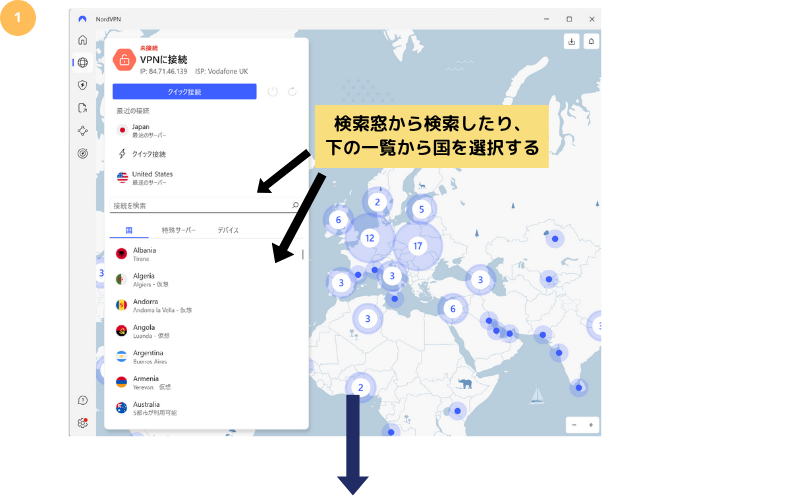This screenshot has height=500, width=800.
Task: Open the Home icon in the sidebar
Action: pos(83,40)
